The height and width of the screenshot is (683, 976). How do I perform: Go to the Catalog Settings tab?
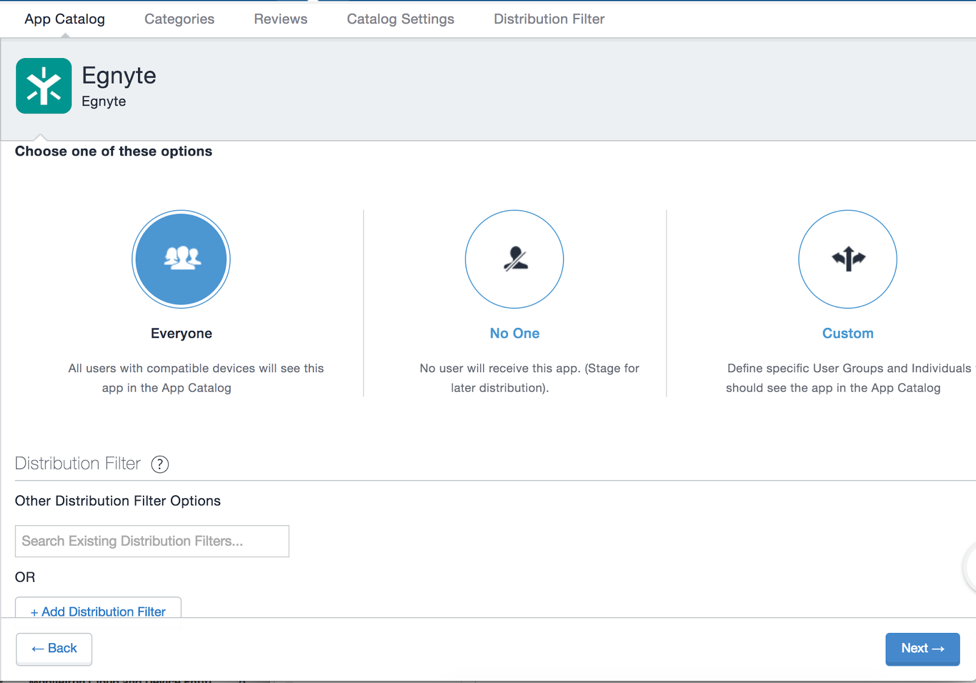pos(400,19)
